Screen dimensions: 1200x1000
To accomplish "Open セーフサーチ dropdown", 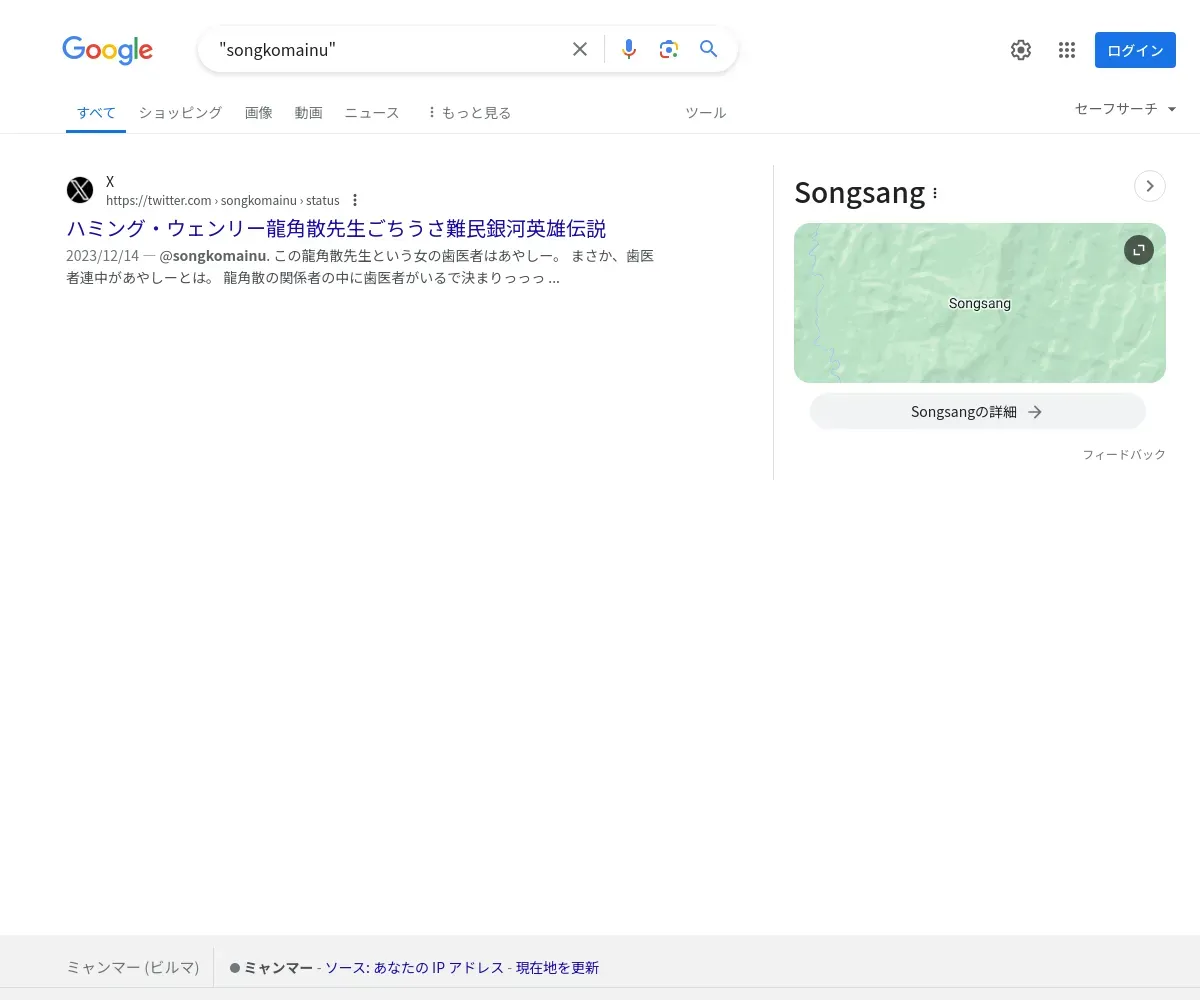I will click(x=1126, y=108).
